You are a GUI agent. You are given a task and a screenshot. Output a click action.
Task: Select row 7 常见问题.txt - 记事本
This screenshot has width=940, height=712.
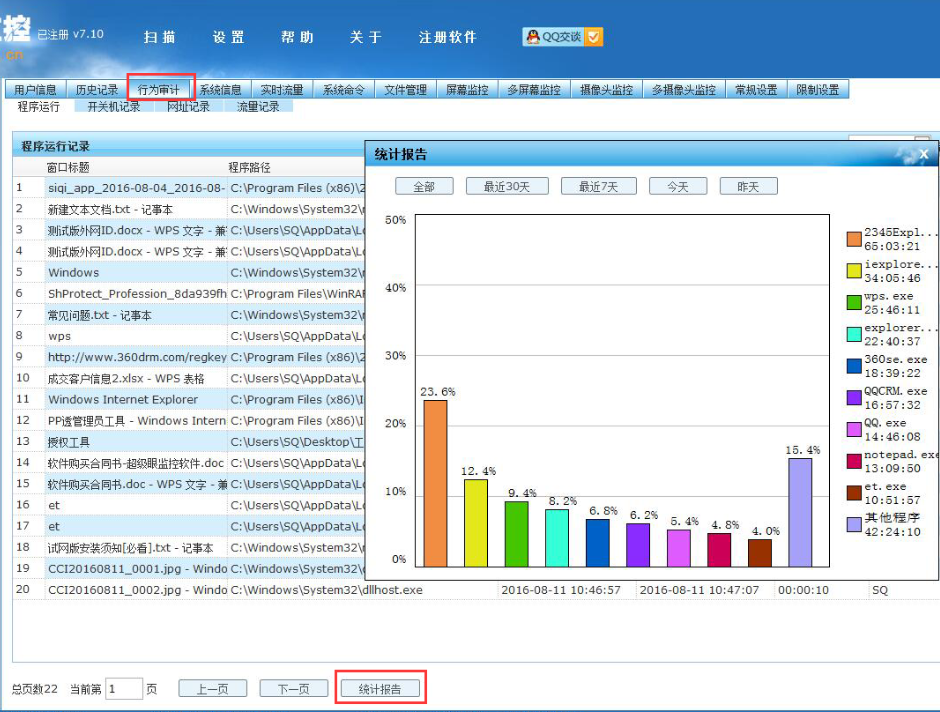pyautogui.click(x=189, y=315)
